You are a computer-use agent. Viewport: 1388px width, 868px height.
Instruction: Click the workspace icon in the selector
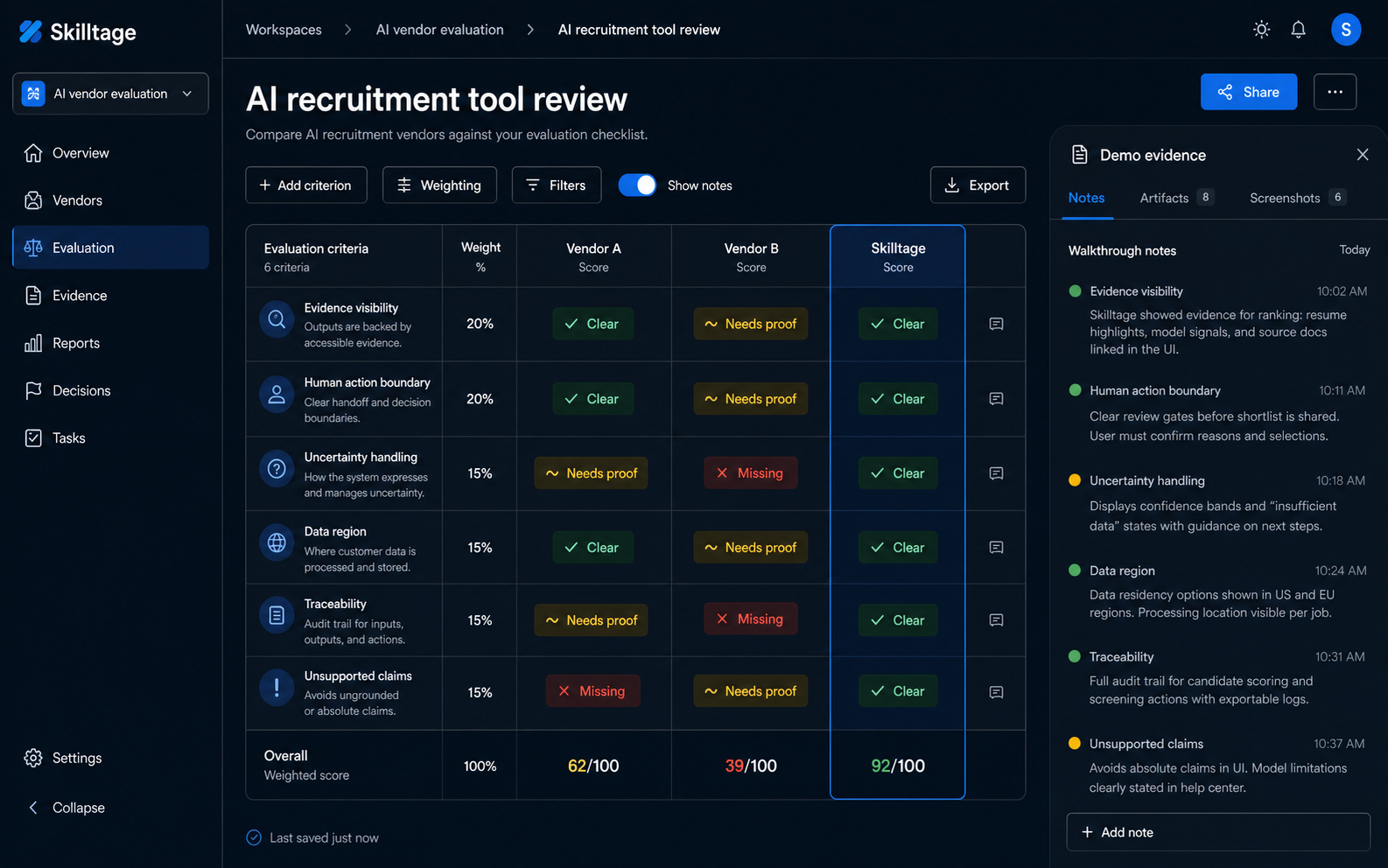click(x=33, y=94)
